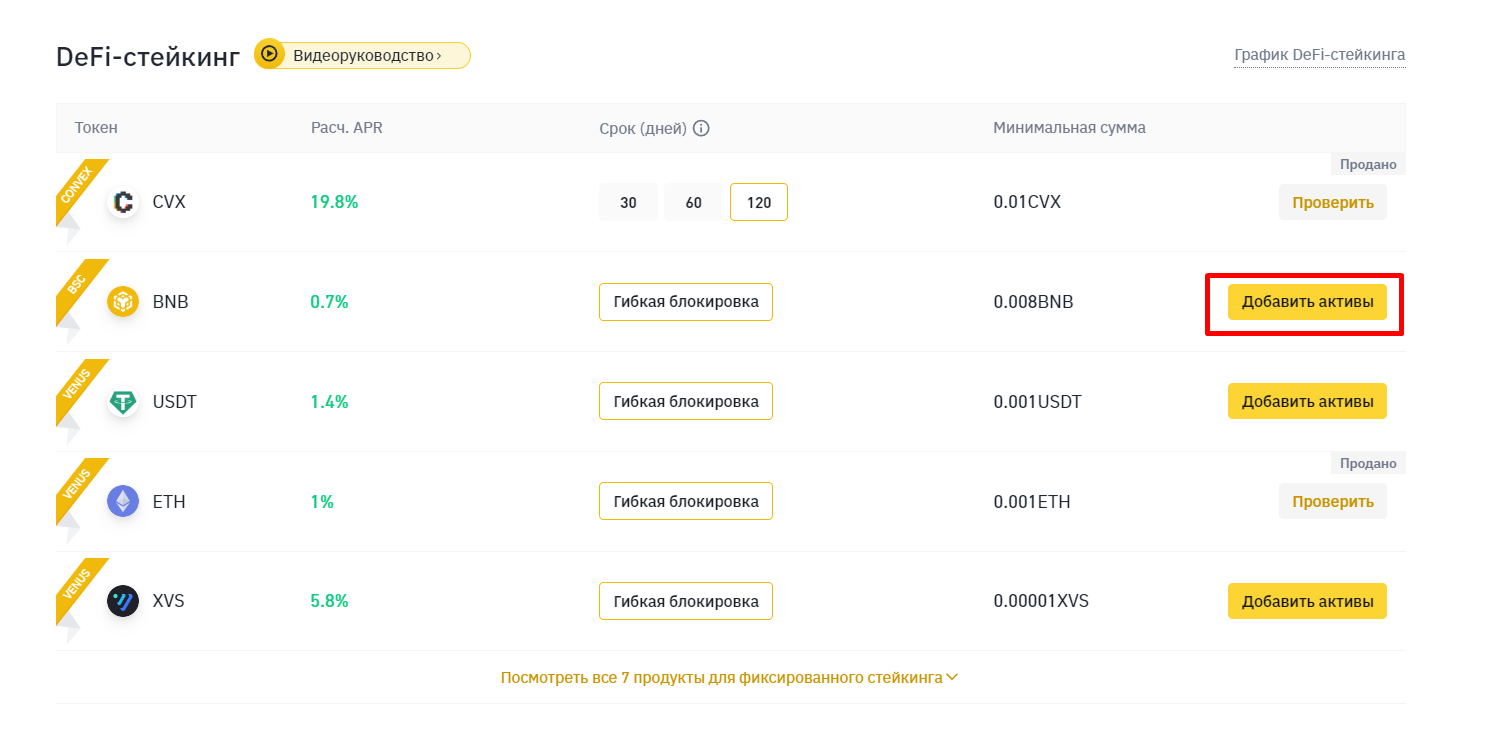Open Видеоруководство video guide
Screen dimensions: 1507x745
click(x=366, y=55)
